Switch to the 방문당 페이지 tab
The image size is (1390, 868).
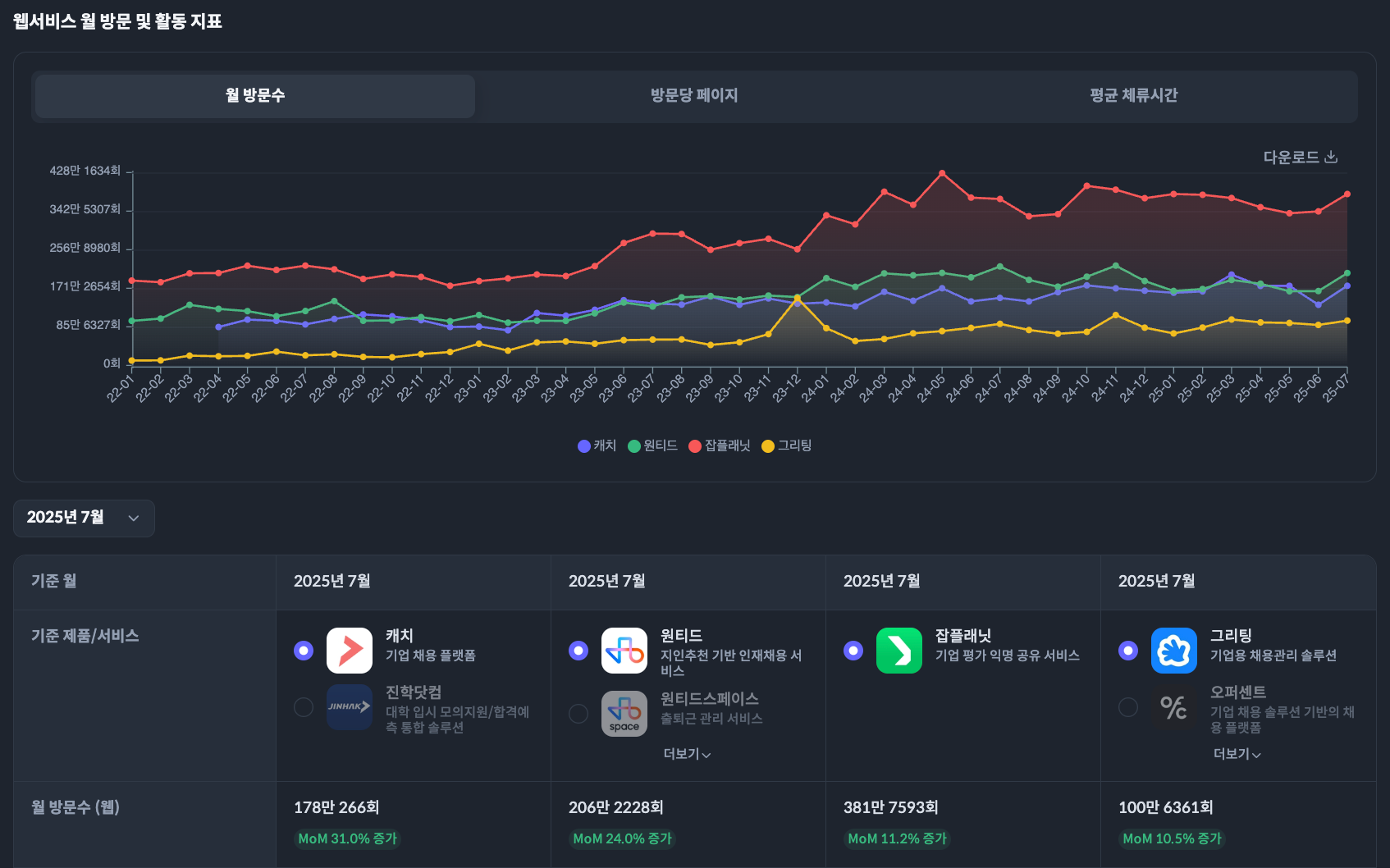(x=694, y=96)
